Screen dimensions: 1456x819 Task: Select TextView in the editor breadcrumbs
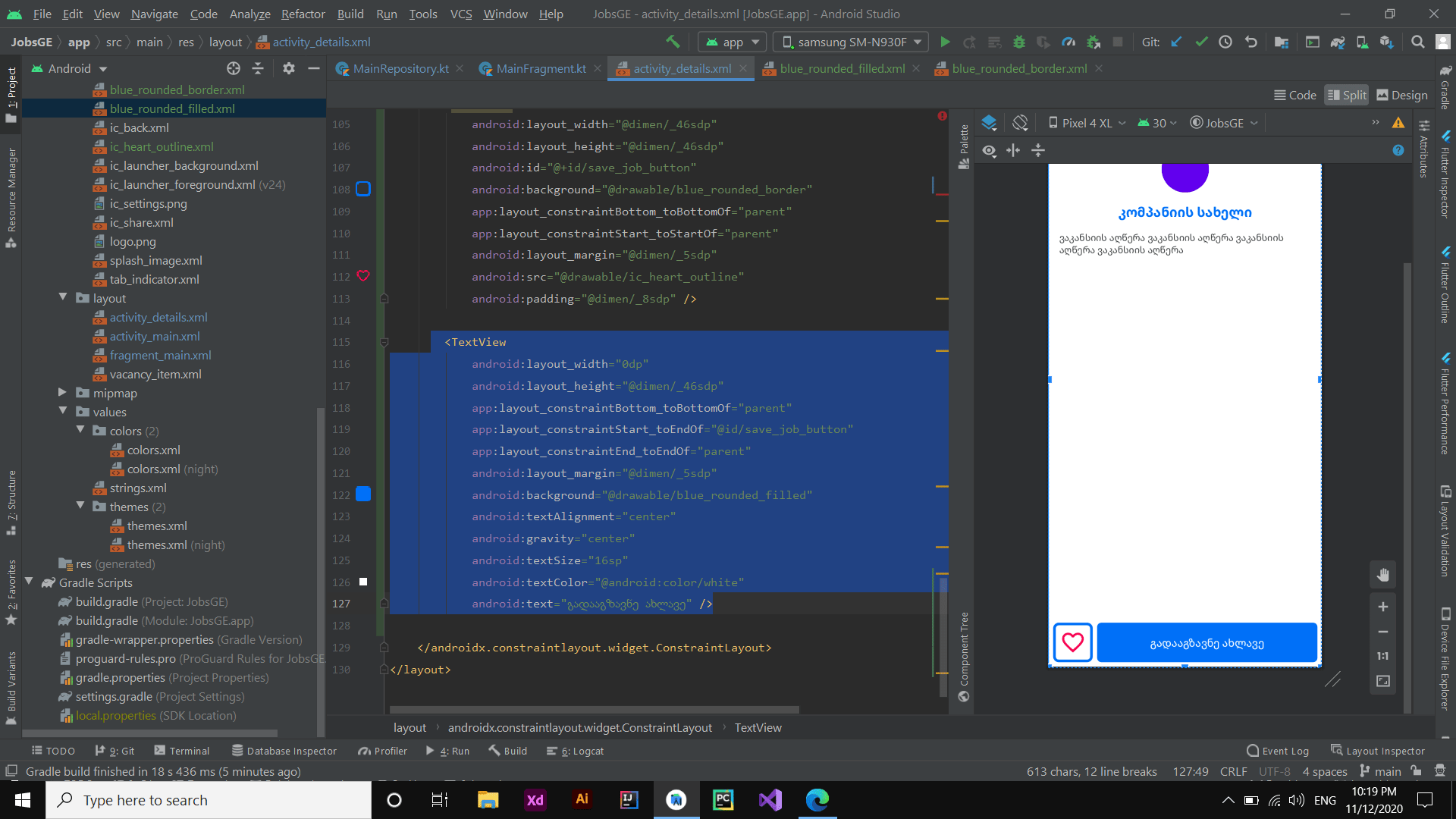click(x=758, y=727)
